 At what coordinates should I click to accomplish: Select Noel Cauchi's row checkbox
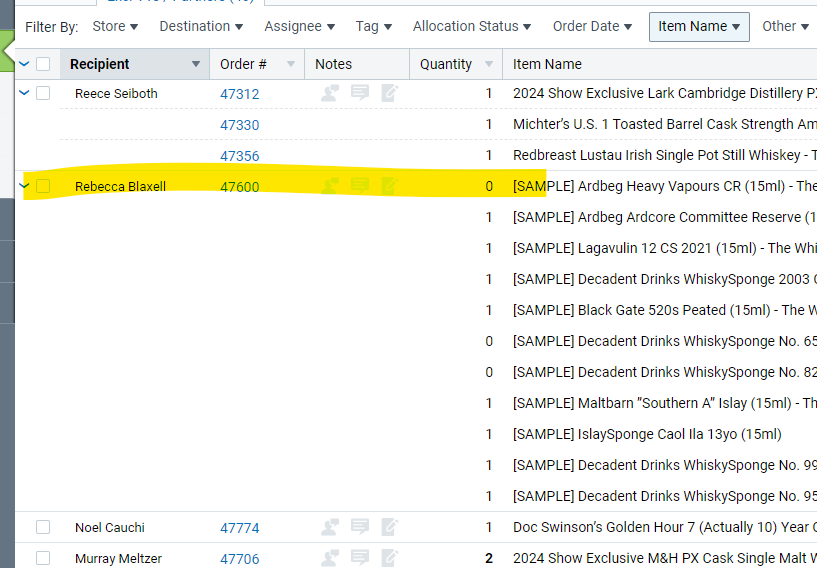tap(43, 527)
